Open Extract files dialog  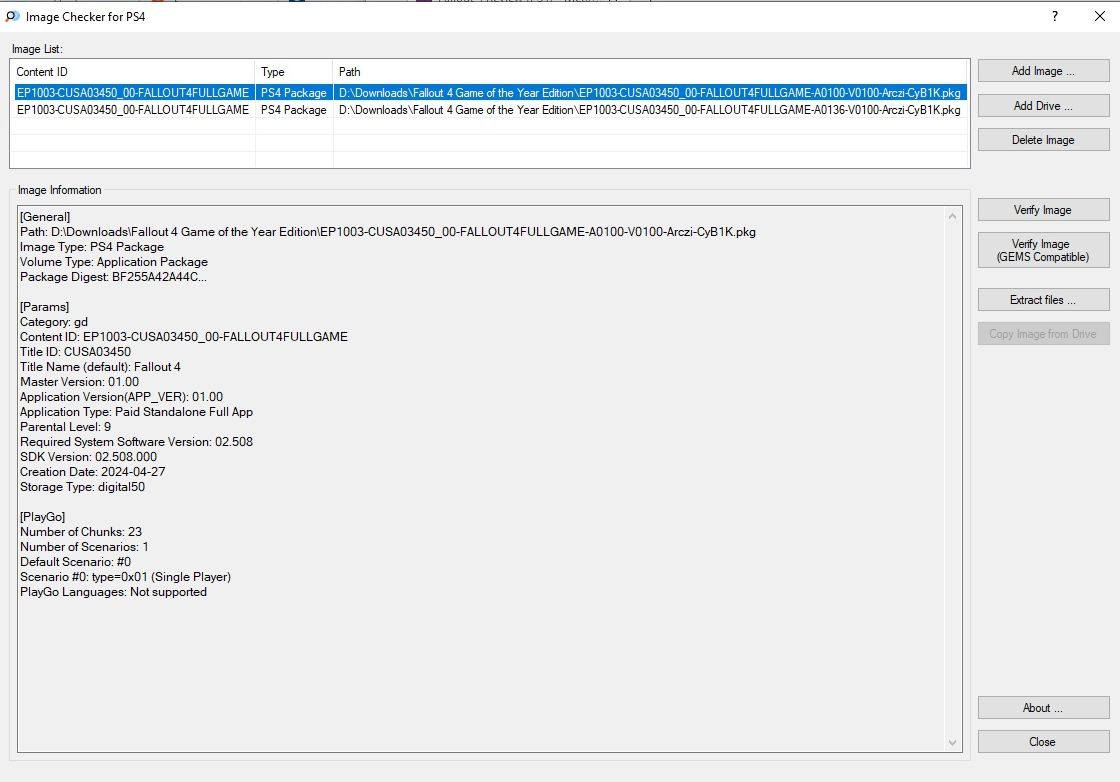(x=1043, y=300)
